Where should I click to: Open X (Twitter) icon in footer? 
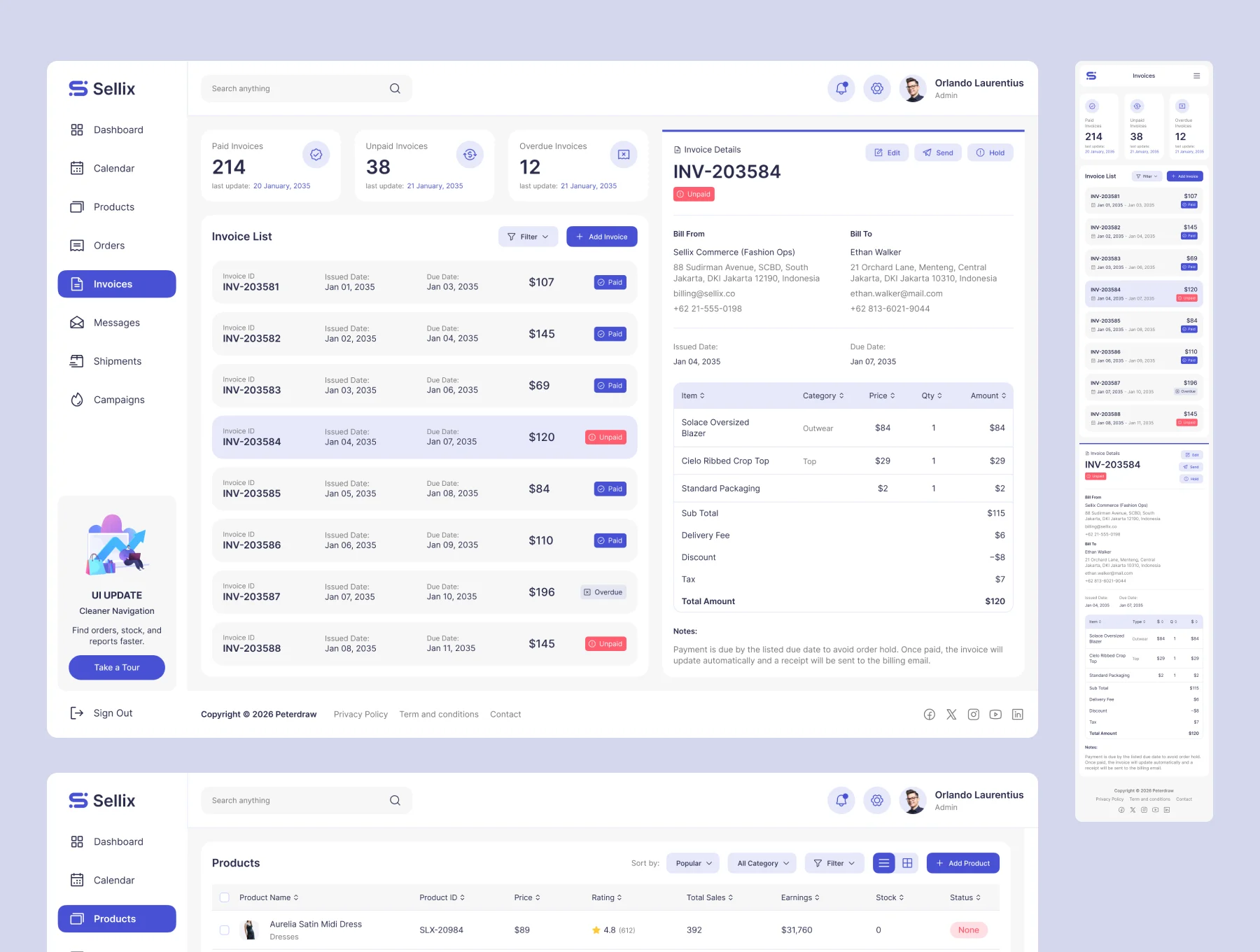951,714
